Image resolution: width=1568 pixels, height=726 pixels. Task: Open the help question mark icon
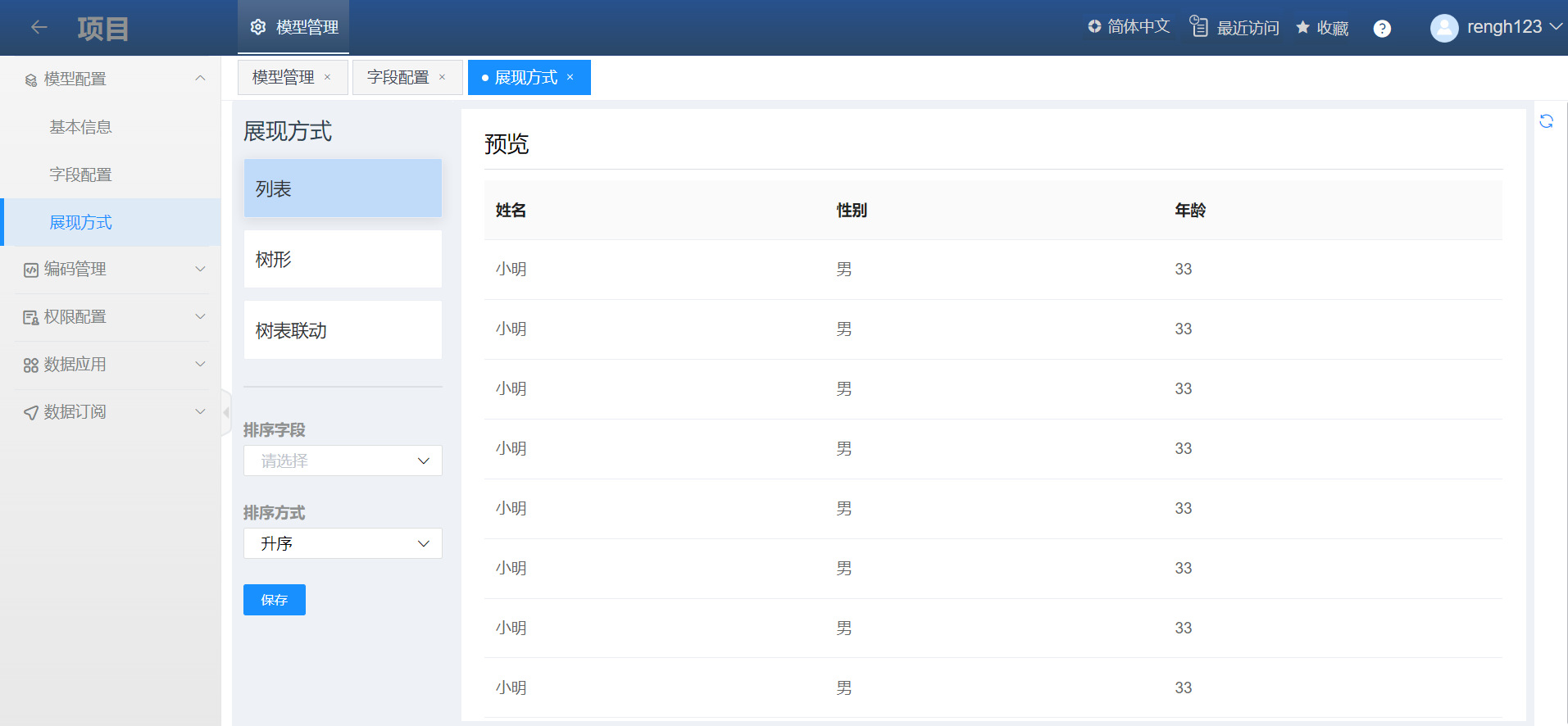1382,29
